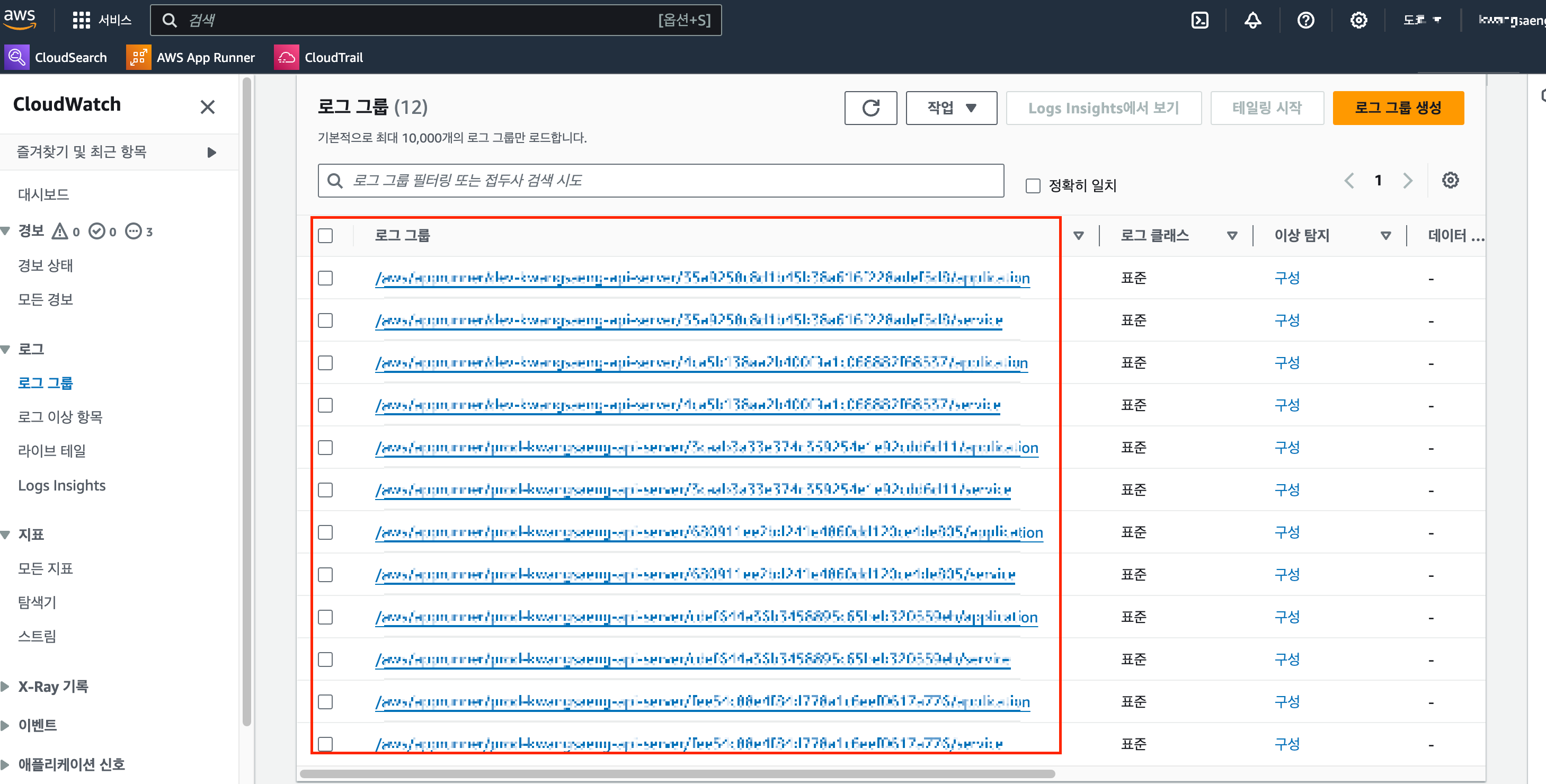Toggle the select-all log groups checkbox
This screenshot has height=784, width=1546.
point(325,236)
